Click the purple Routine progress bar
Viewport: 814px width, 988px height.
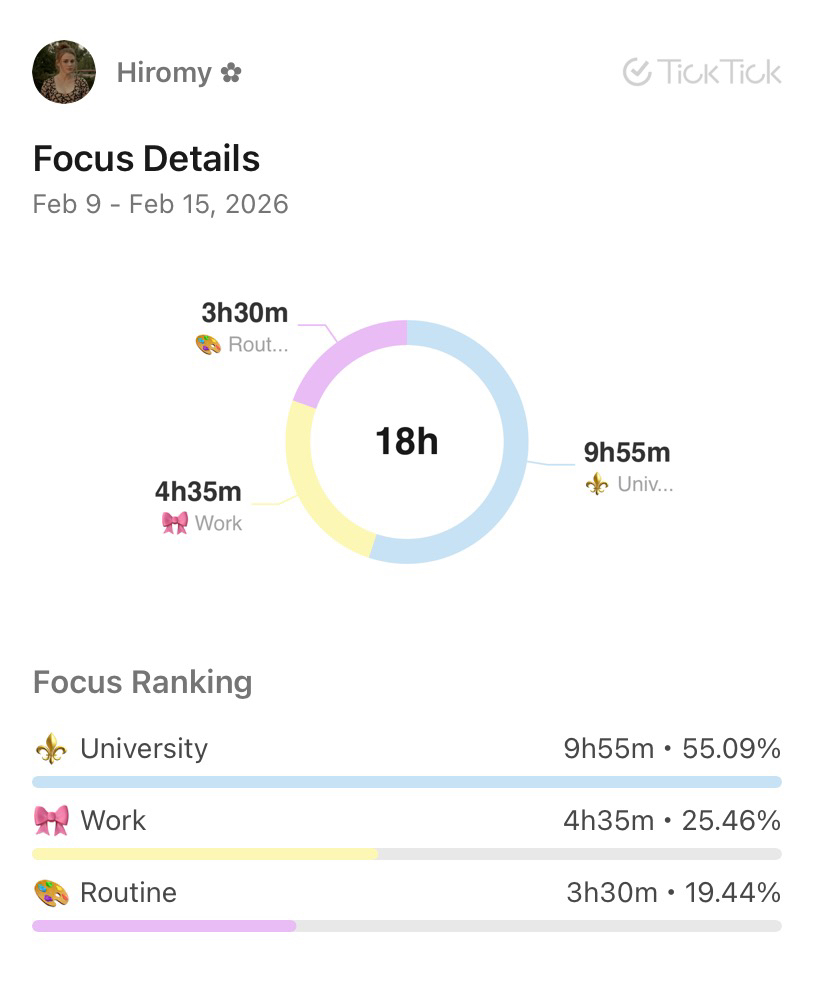tap(164, 926)
